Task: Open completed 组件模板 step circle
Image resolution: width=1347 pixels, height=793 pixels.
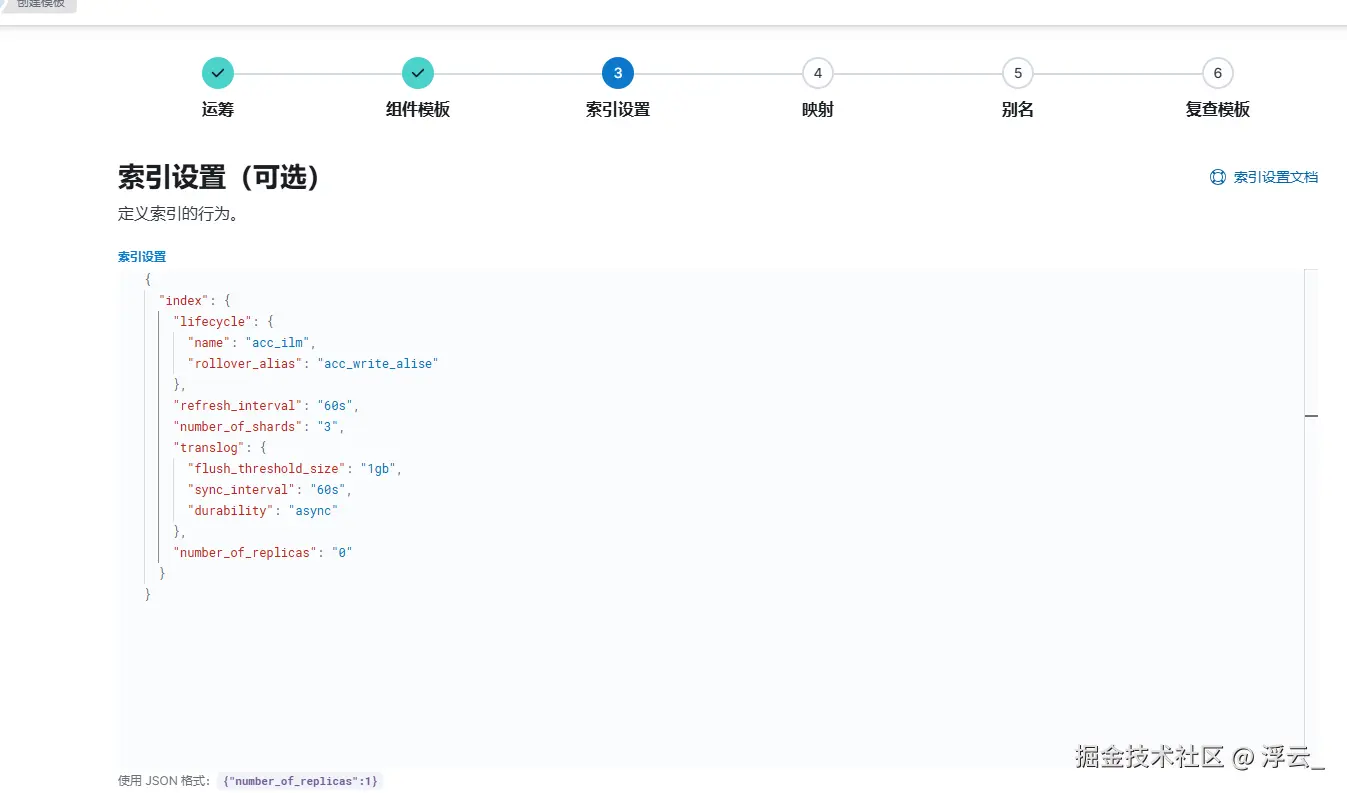Action: point(418,73)
